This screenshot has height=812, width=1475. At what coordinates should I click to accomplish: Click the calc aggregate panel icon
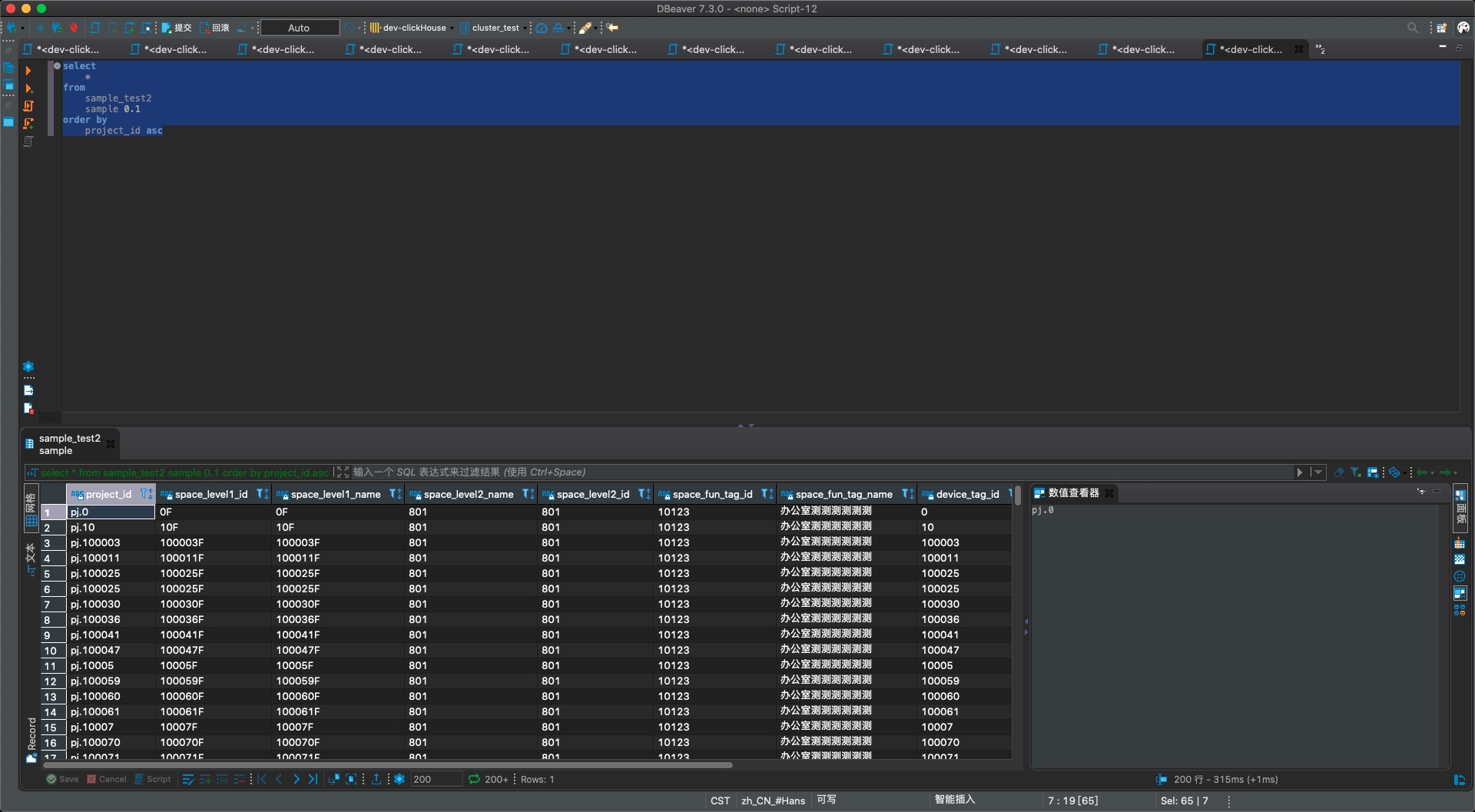pos(1460,610)
